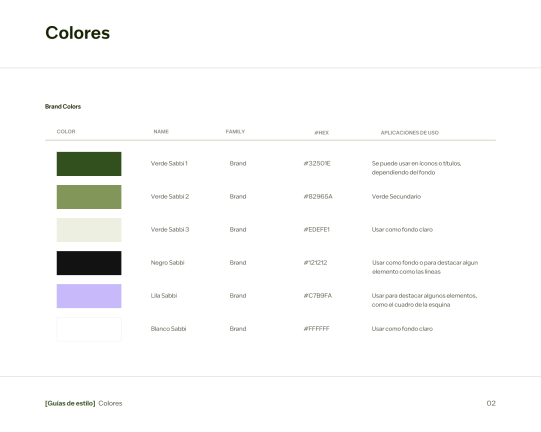Click the hex value '#121212'
The image size is (541, 432).
[x=315, y=263]
